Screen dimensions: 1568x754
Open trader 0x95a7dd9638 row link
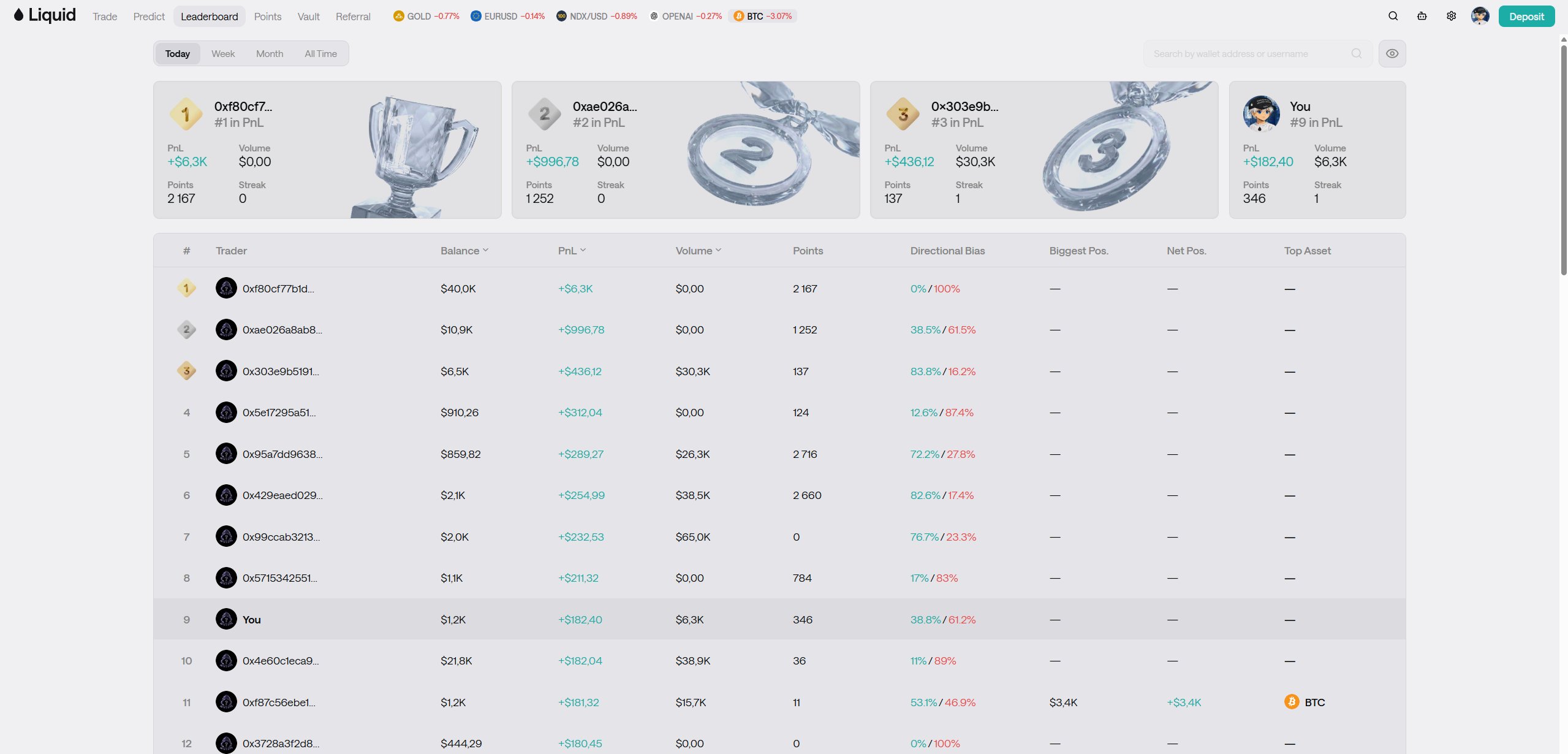[282, 454]
